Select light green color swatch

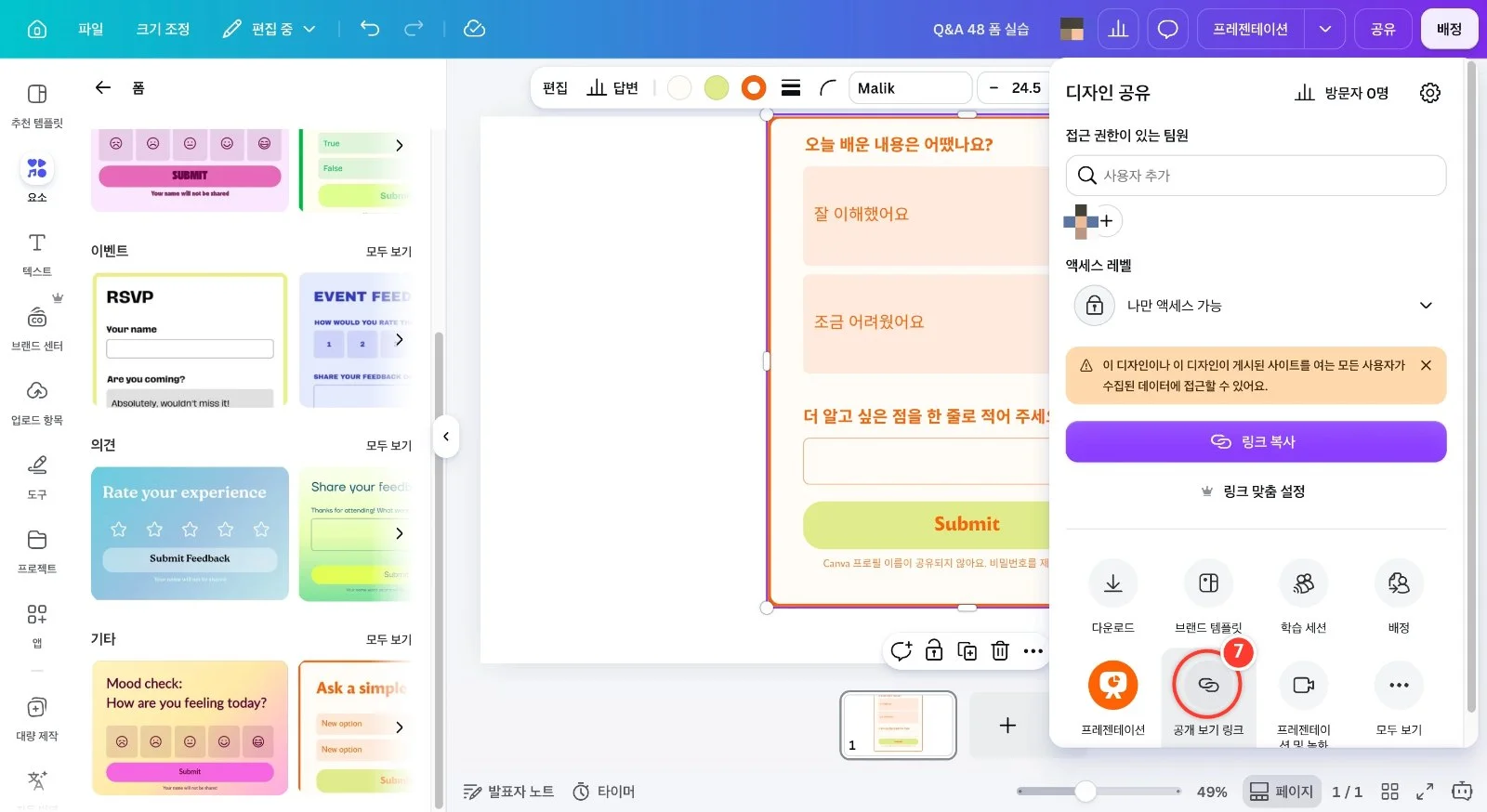pos(717,88)
